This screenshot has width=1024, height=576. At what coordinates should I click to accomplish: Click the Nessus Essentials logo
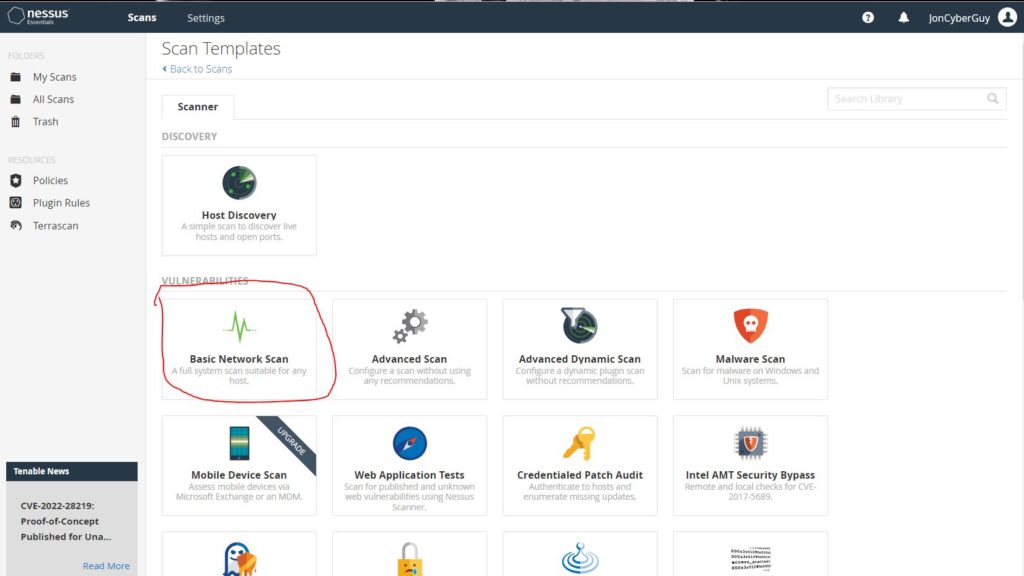point(38,16)
